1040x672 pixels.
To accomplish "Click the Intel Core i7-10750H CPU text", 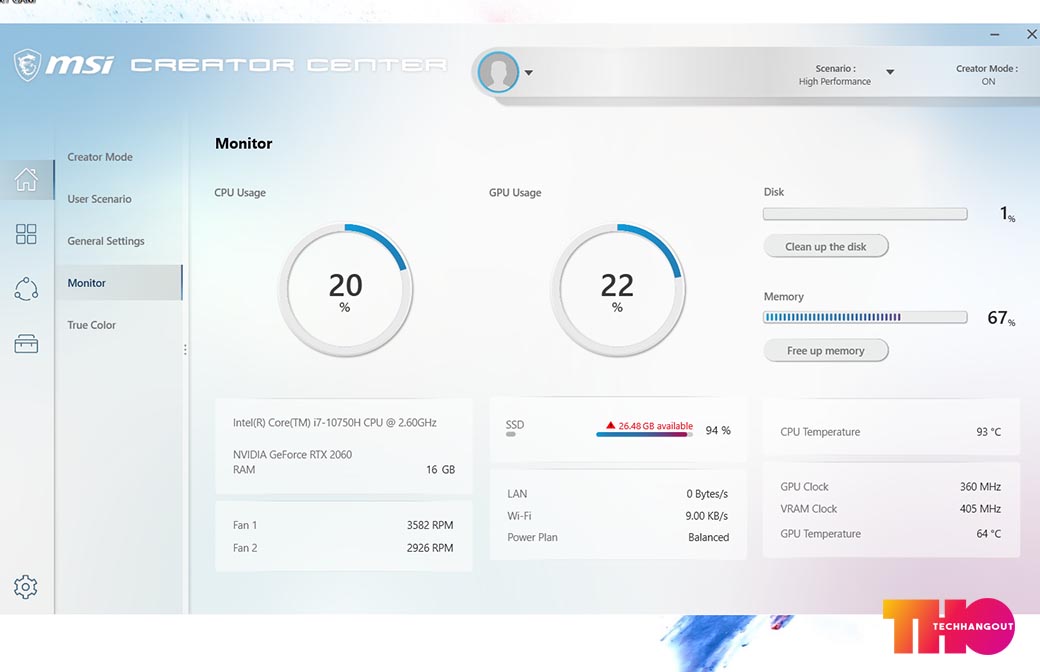I will 334,423.
